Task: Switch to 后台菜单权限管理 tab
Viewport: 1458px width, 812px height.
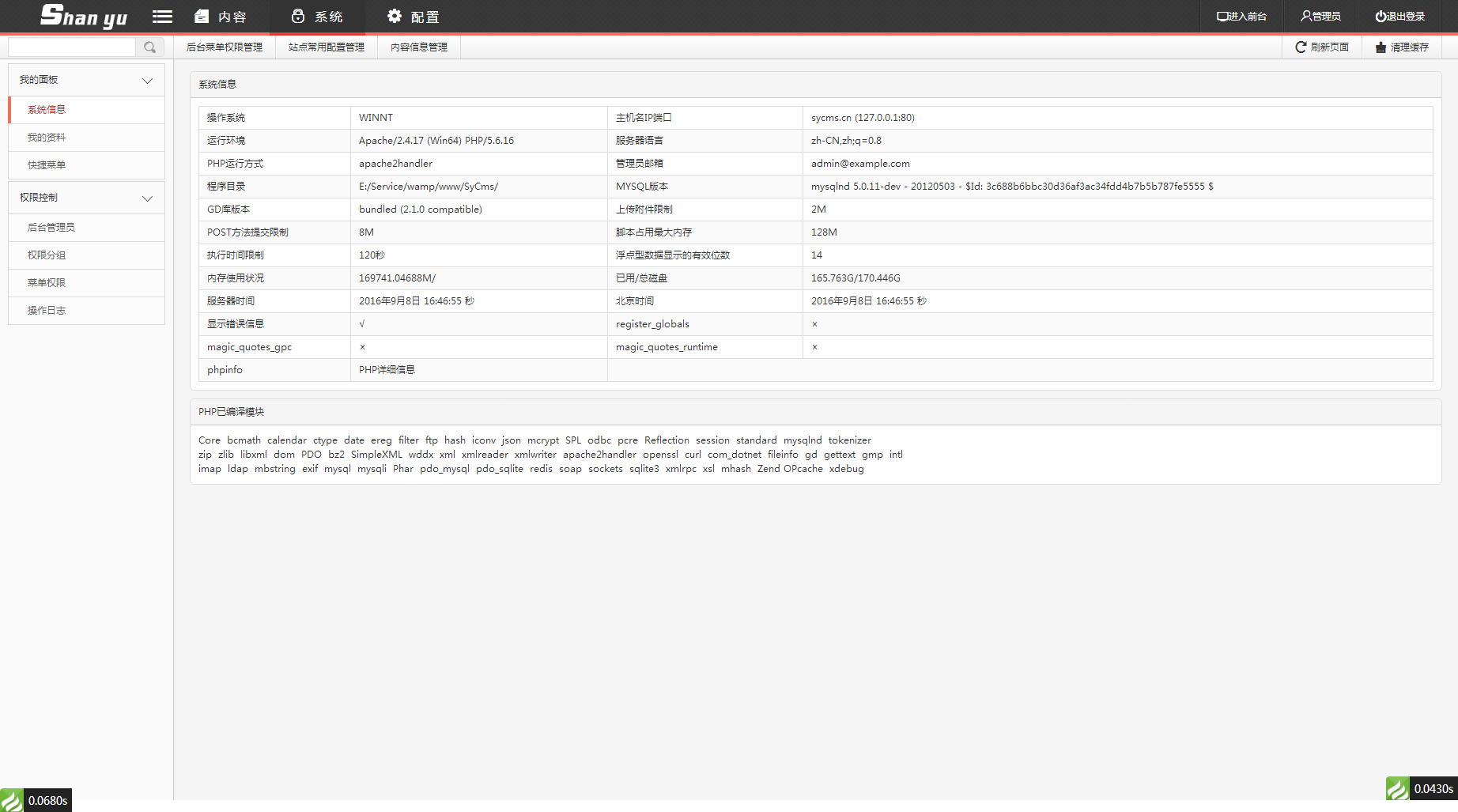Action: [x=225, y=47]
